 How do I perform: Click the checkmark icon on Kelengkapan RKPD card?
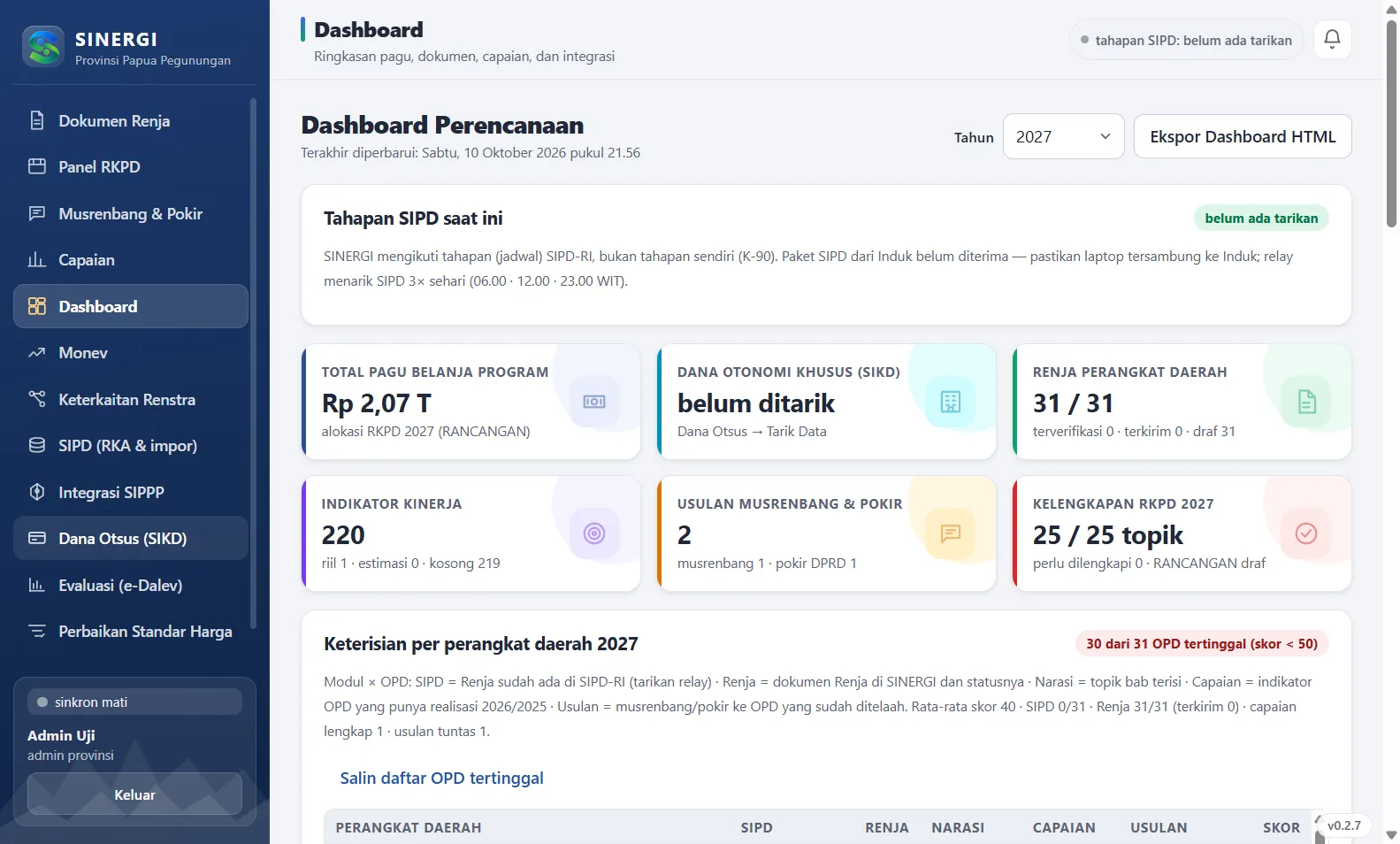pos(1306,533)
